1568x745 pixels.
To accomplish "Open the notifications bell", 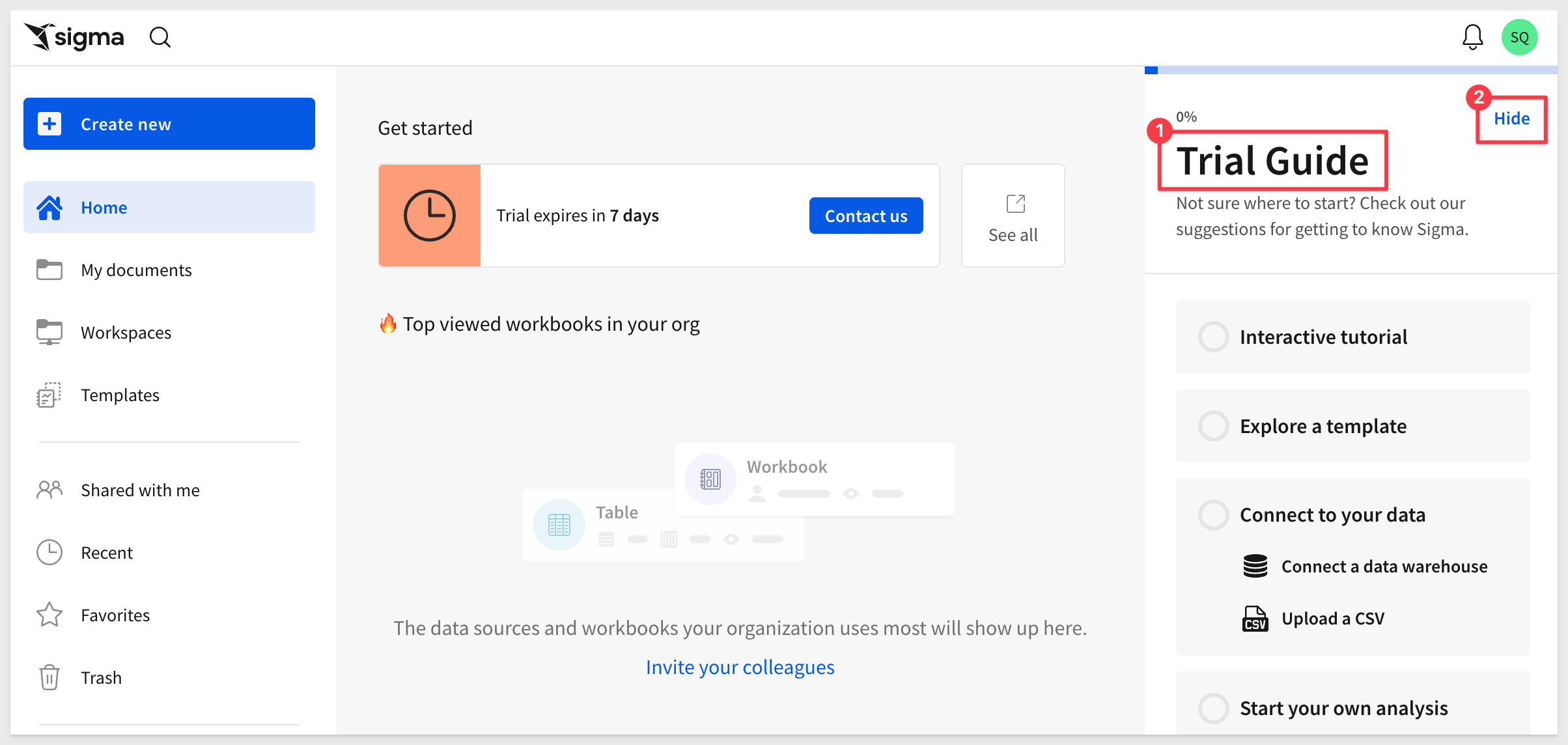I will 1472,37.
